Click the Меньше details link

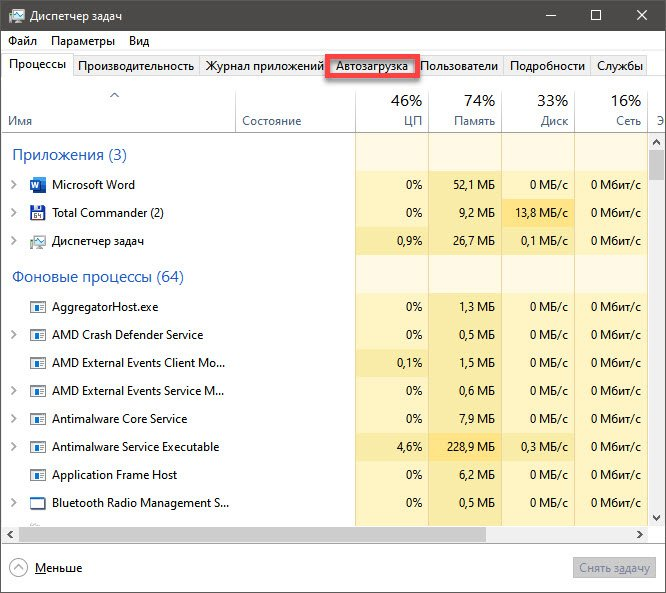coord(59,568)
